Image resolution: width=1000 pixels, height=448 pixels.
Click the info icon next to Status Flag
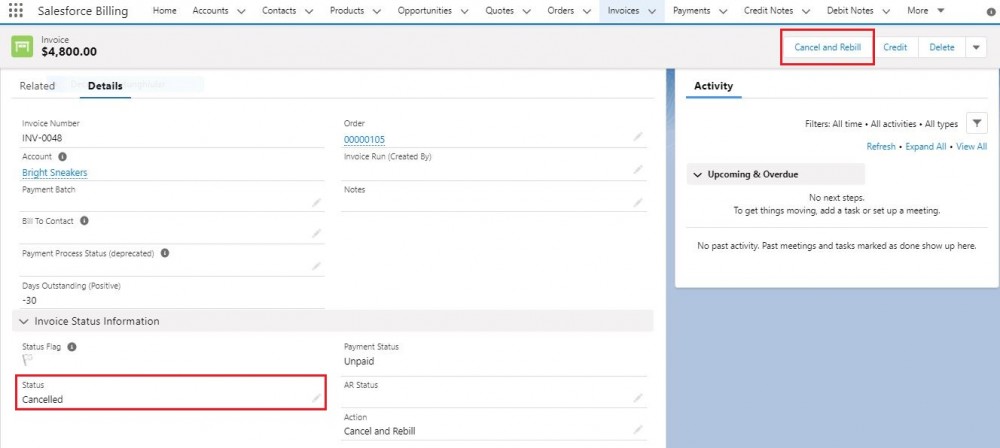coord(72,347)
